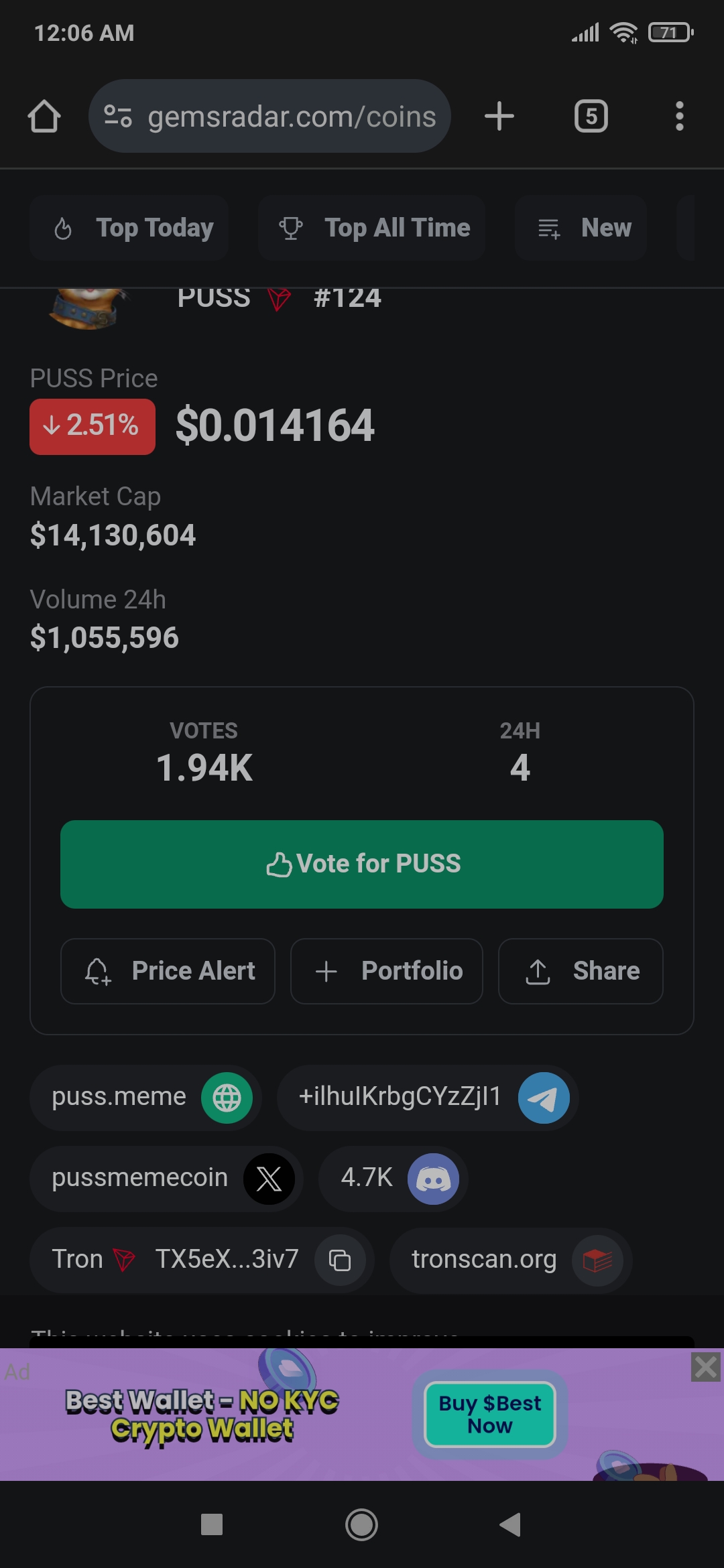This screenshot has width=724, height=1568.
Task: Open a new browser tab with plus icon
Action: pyautogui.click(x=499, y=117)
